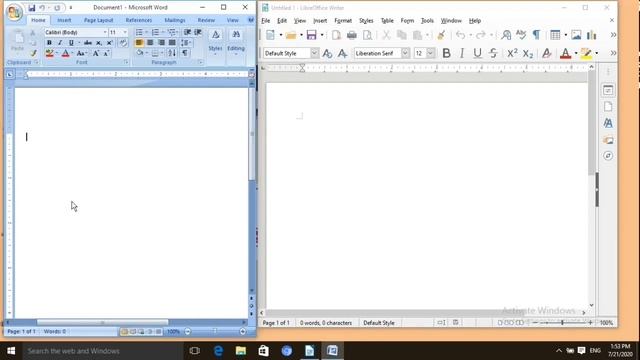Screen dimensions: 640x360
Task: Open the Font dialog launcher in Word
Action: click(126, 62)
